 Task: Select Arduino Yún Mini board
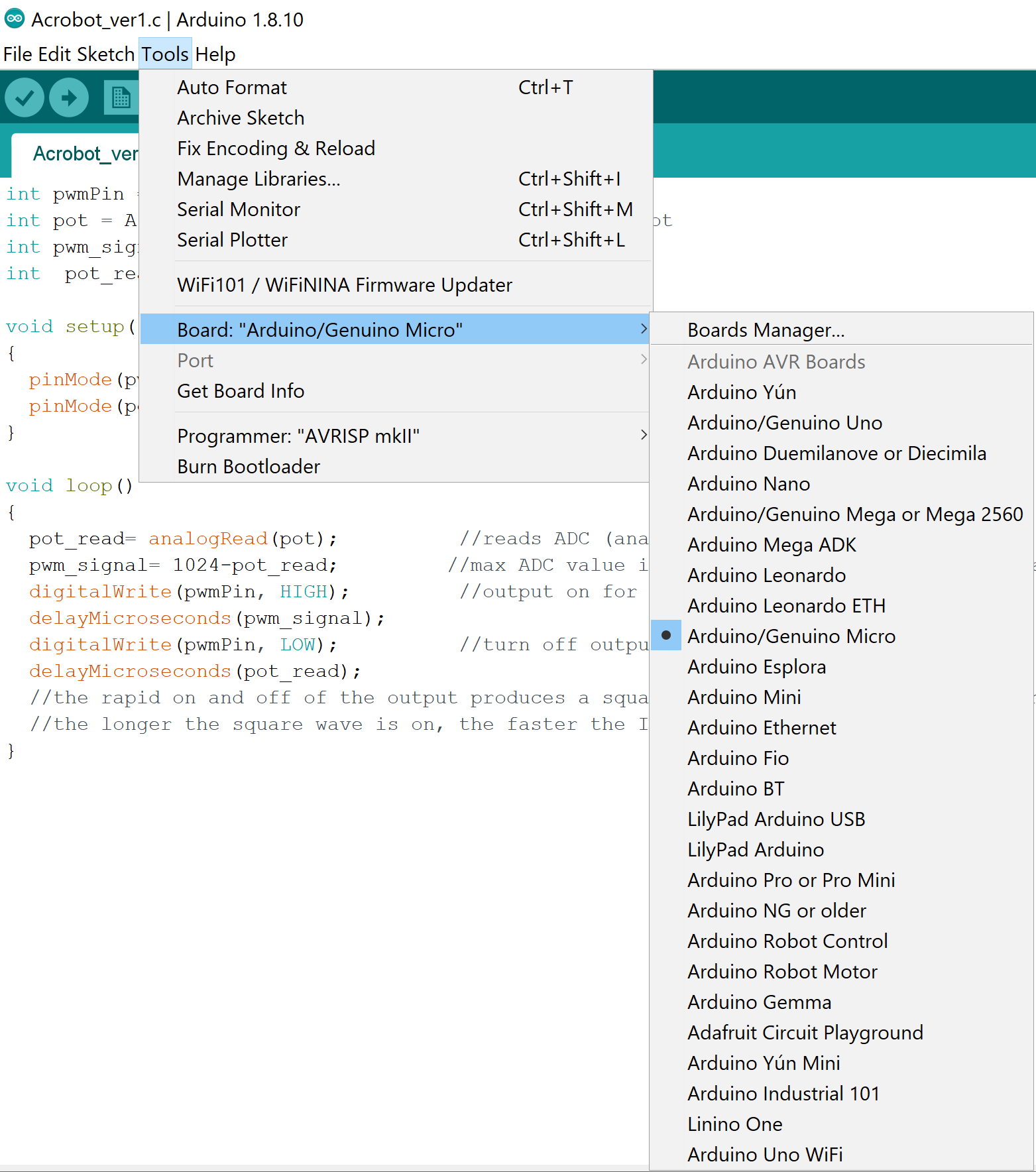(842, 1063)
